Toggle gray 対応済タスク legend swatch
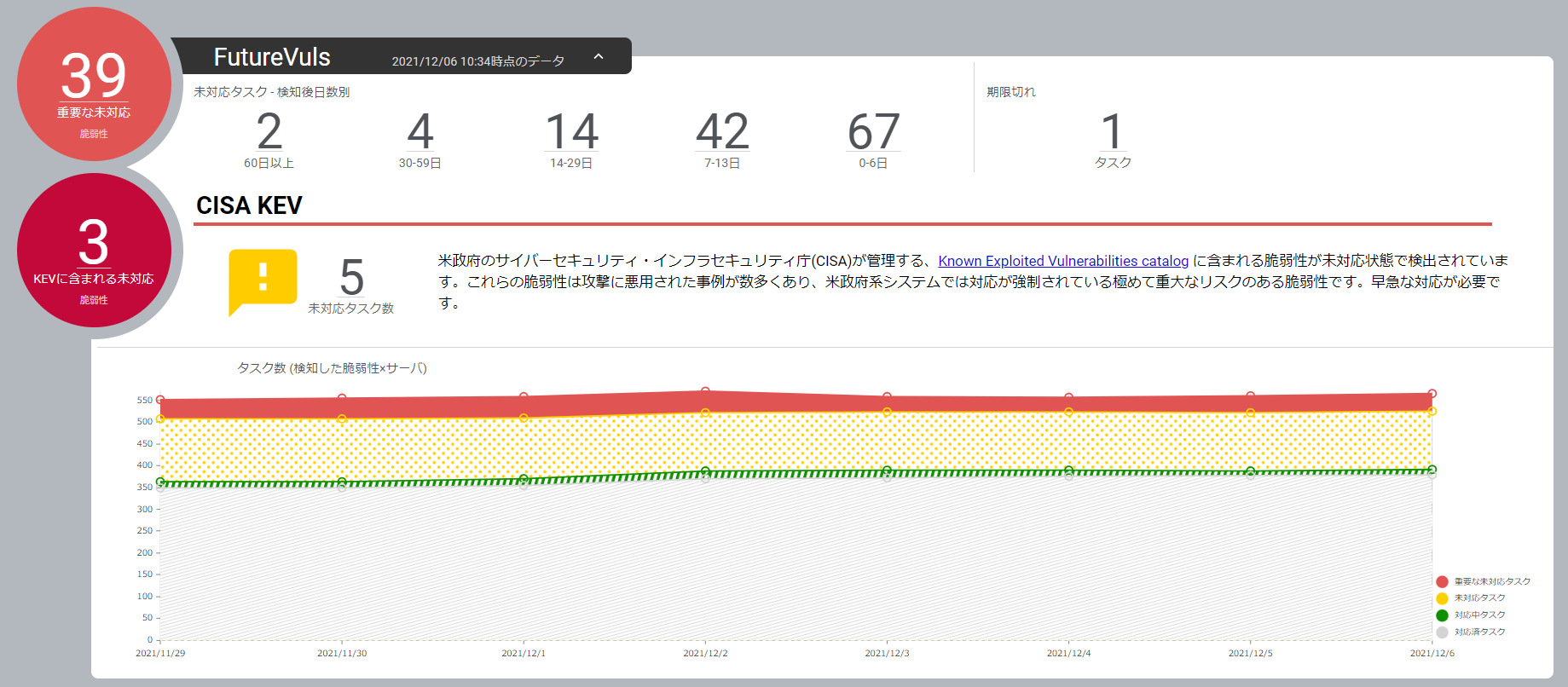 (1442, 632)
